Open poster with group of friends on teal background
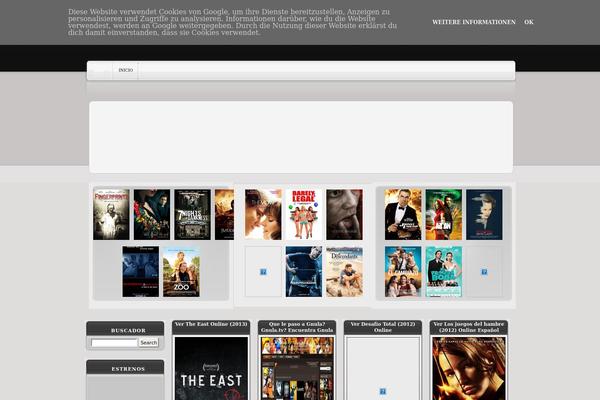 pos(403,271)
